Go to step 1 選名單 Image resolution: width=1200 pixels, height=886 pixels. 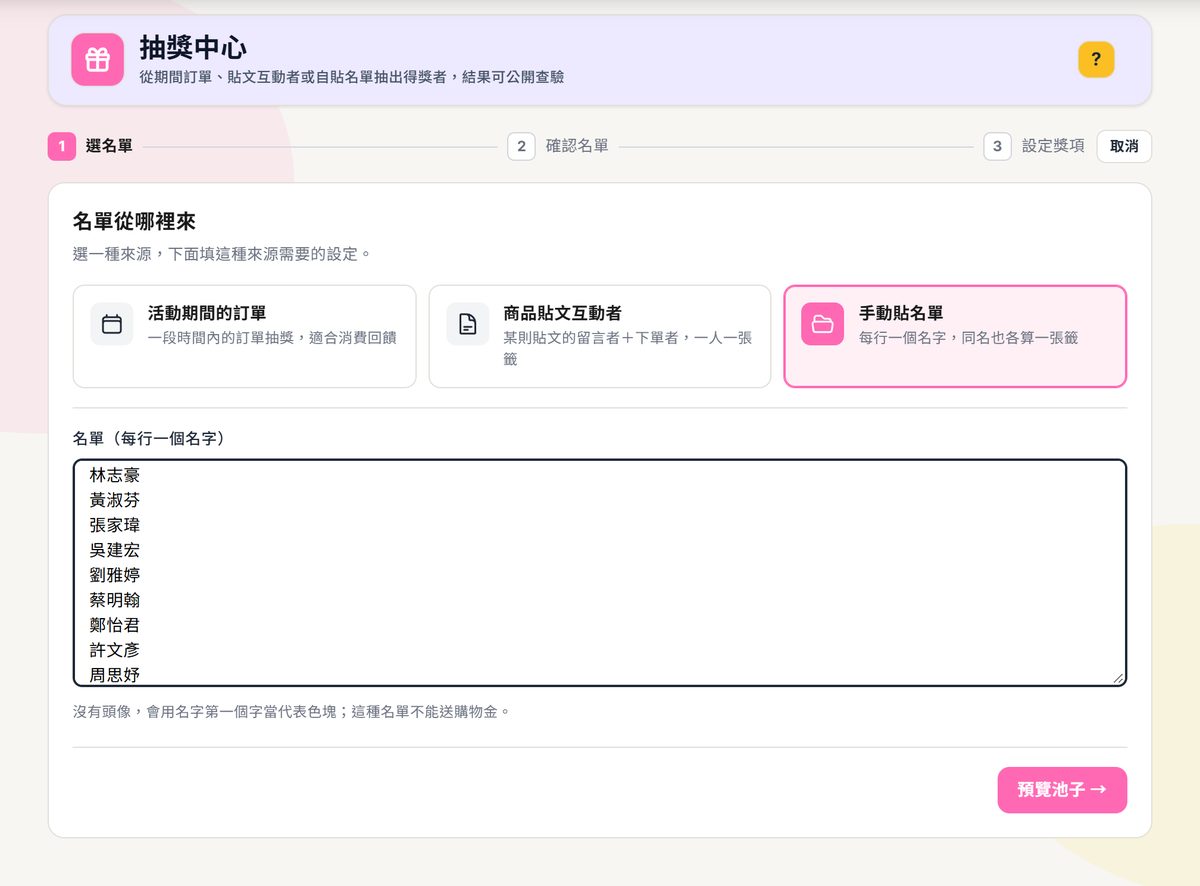click(x=91, y=146)
